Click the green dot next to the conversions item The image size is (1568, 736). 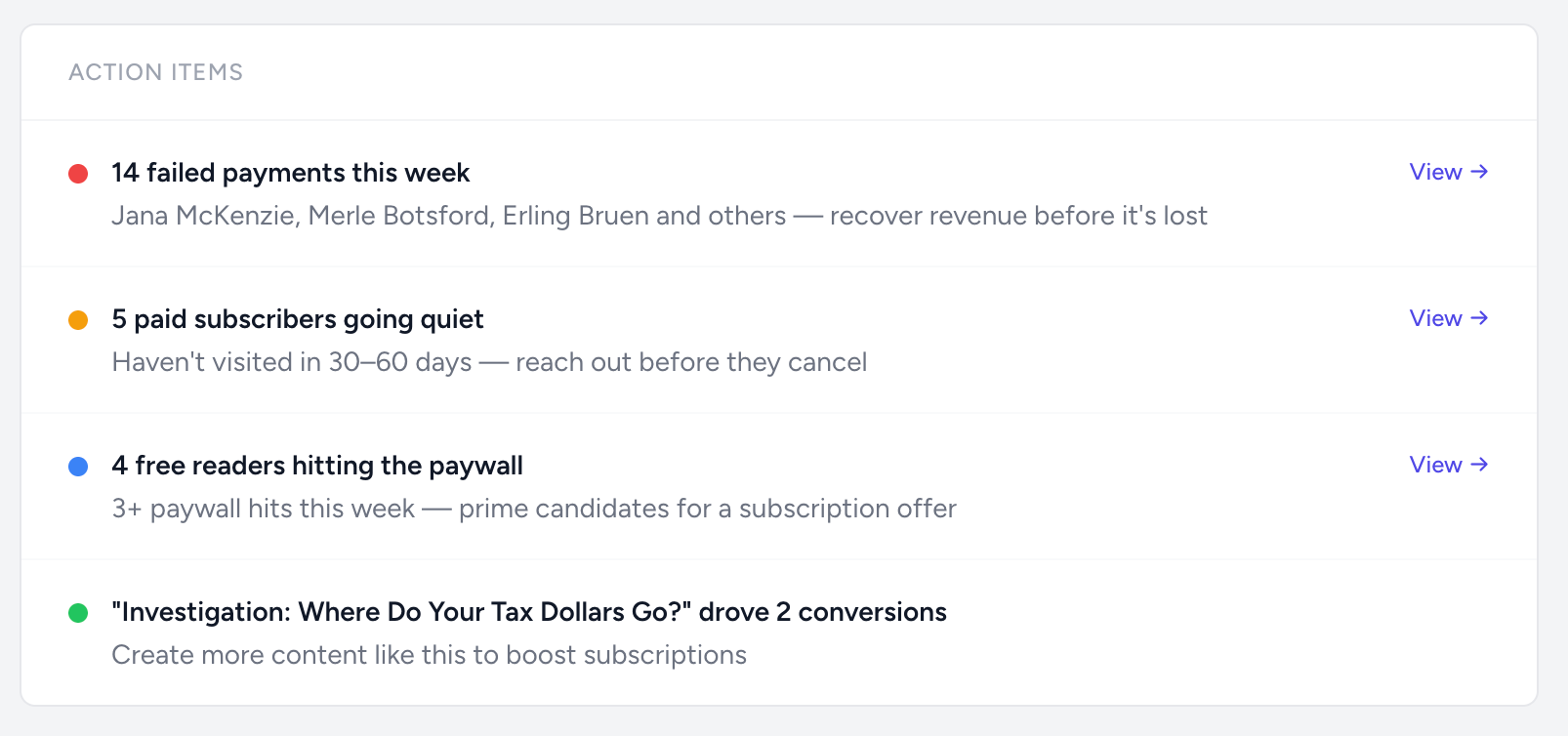pos(79,612)
